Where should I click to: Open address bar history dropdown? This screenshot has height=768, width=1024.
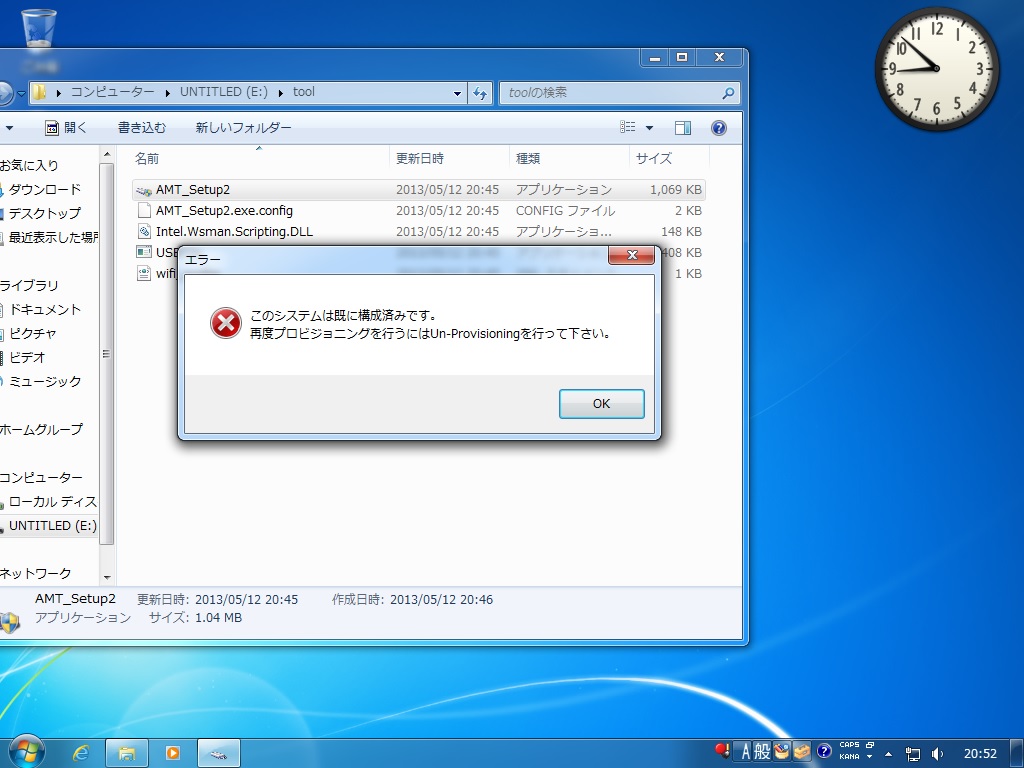(457, 93)
